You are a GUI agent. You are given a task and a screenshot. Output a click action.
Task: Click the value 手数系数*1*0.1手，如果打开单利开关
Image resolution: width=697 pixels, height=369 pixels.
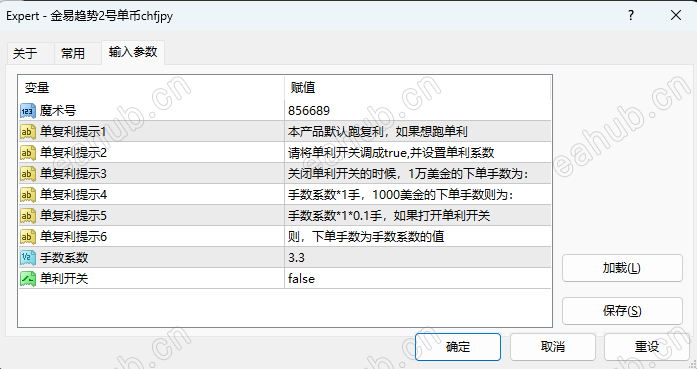tap(389, 216)
